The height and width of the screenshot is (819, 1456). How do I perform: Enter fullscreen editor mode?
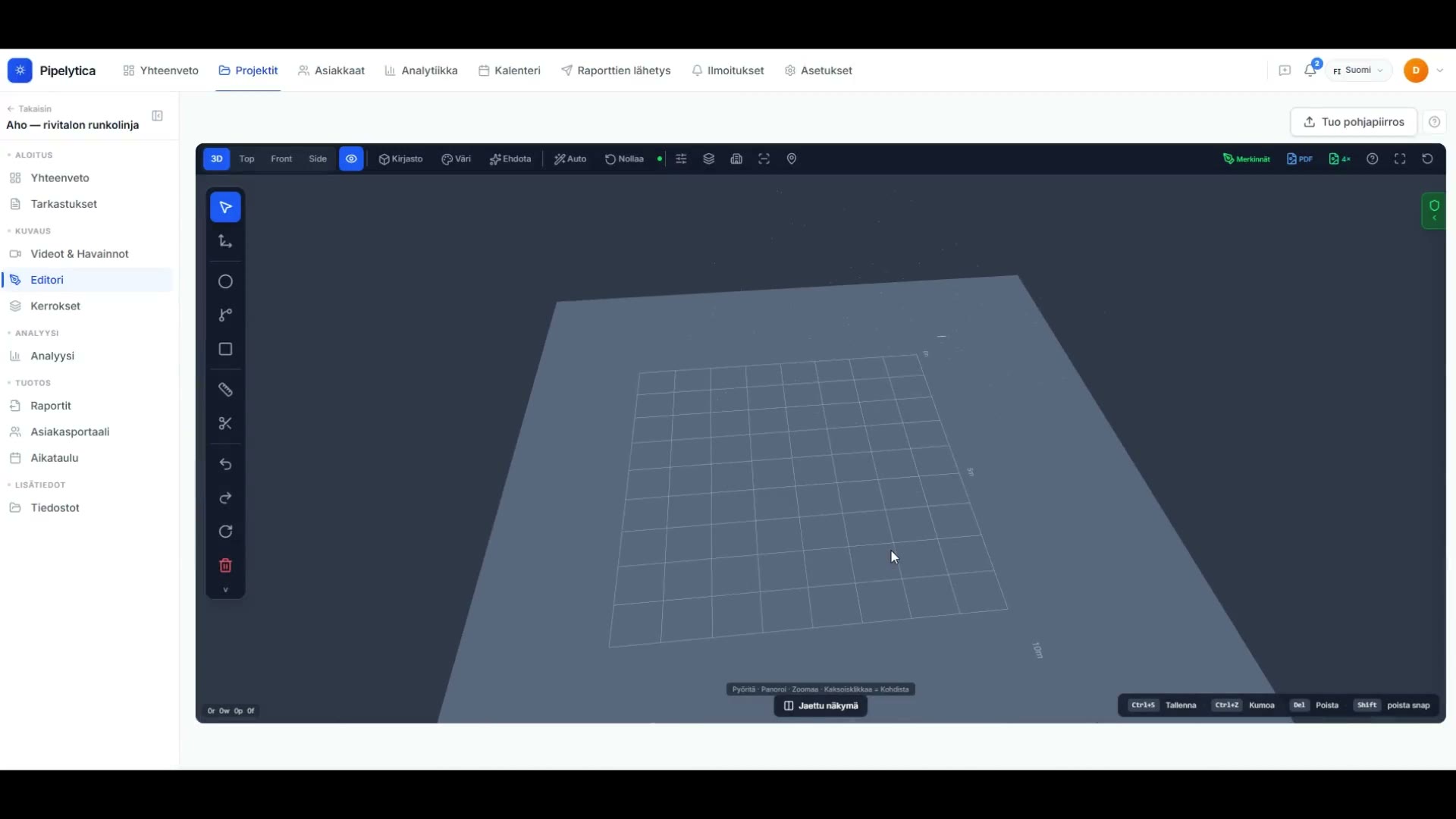click(1400, 159)
